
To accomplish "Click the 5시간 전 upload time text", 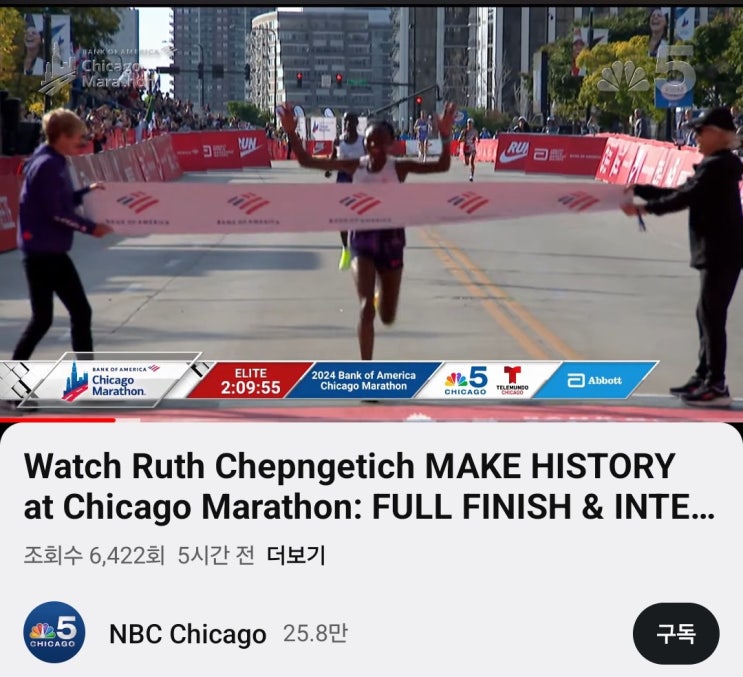I will click(x=216, y=555).
